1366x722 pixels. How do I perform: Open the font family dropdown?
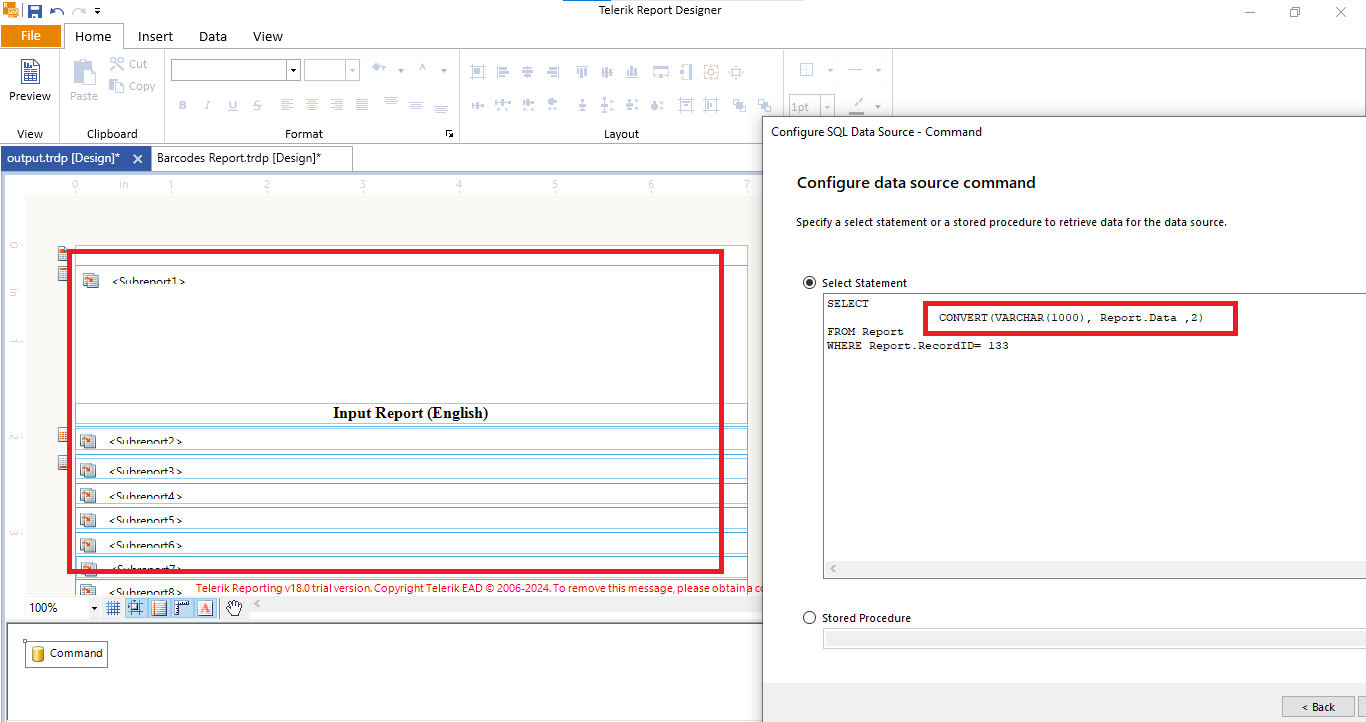click(293, 70)
